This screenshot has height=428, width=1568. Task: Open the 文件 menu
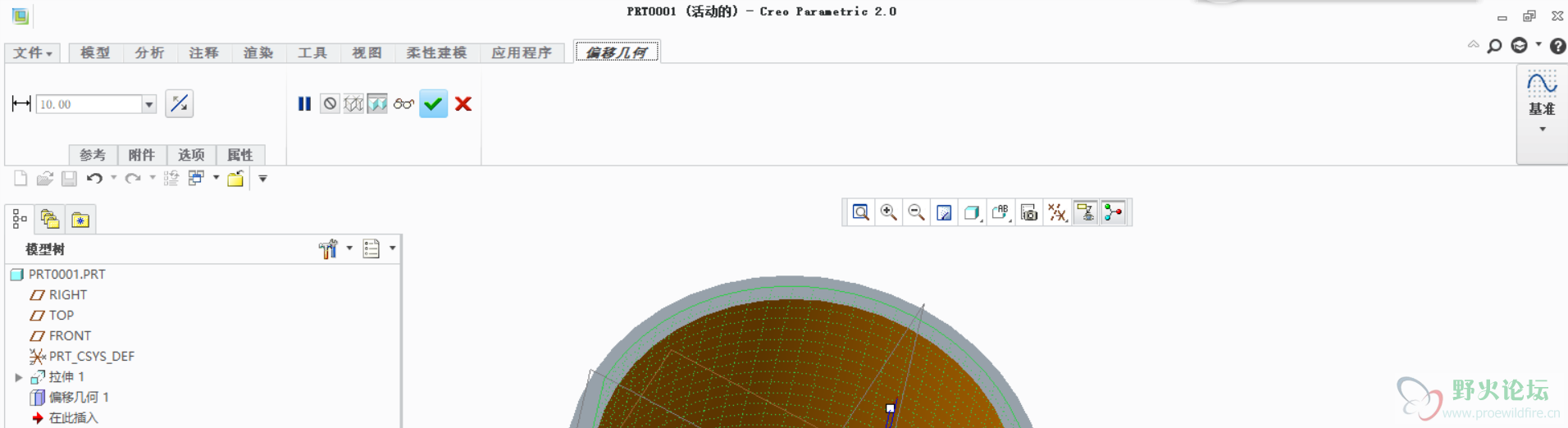coord(33,52)
